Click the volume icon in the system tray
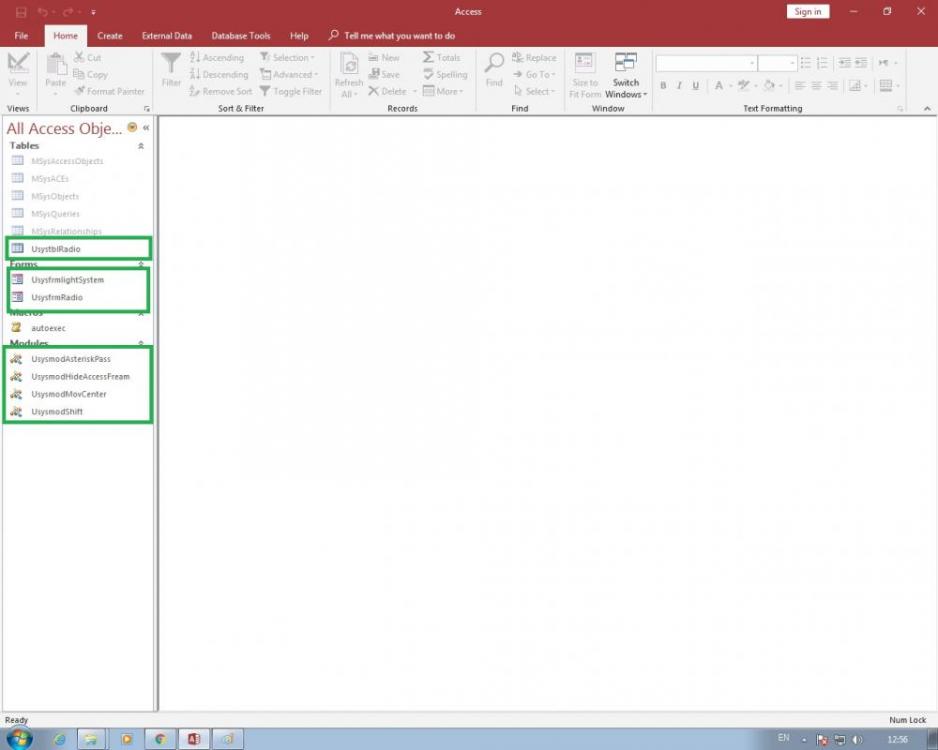 (x=857, y=740)
